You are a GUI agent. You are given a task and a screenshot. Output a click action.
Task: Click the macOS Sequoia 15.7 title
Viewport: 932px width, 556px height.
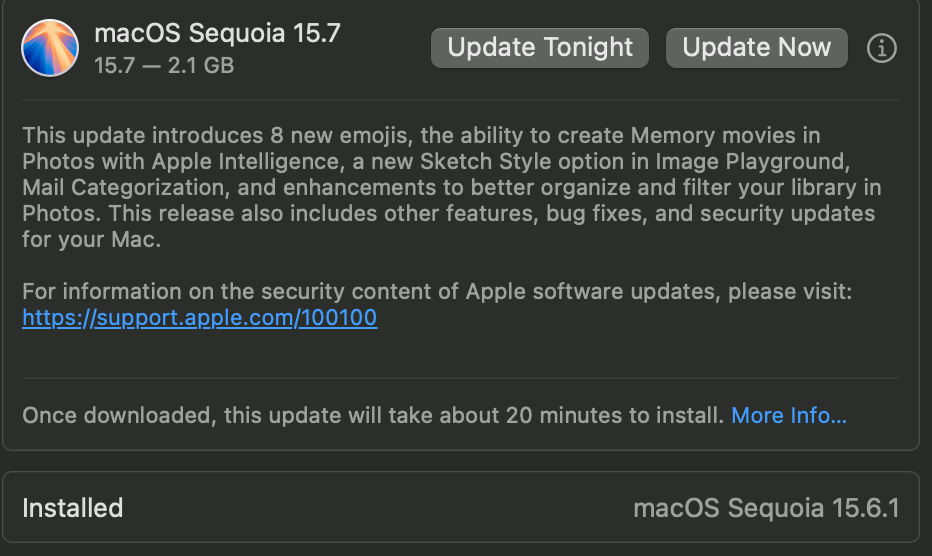[217, 33]
